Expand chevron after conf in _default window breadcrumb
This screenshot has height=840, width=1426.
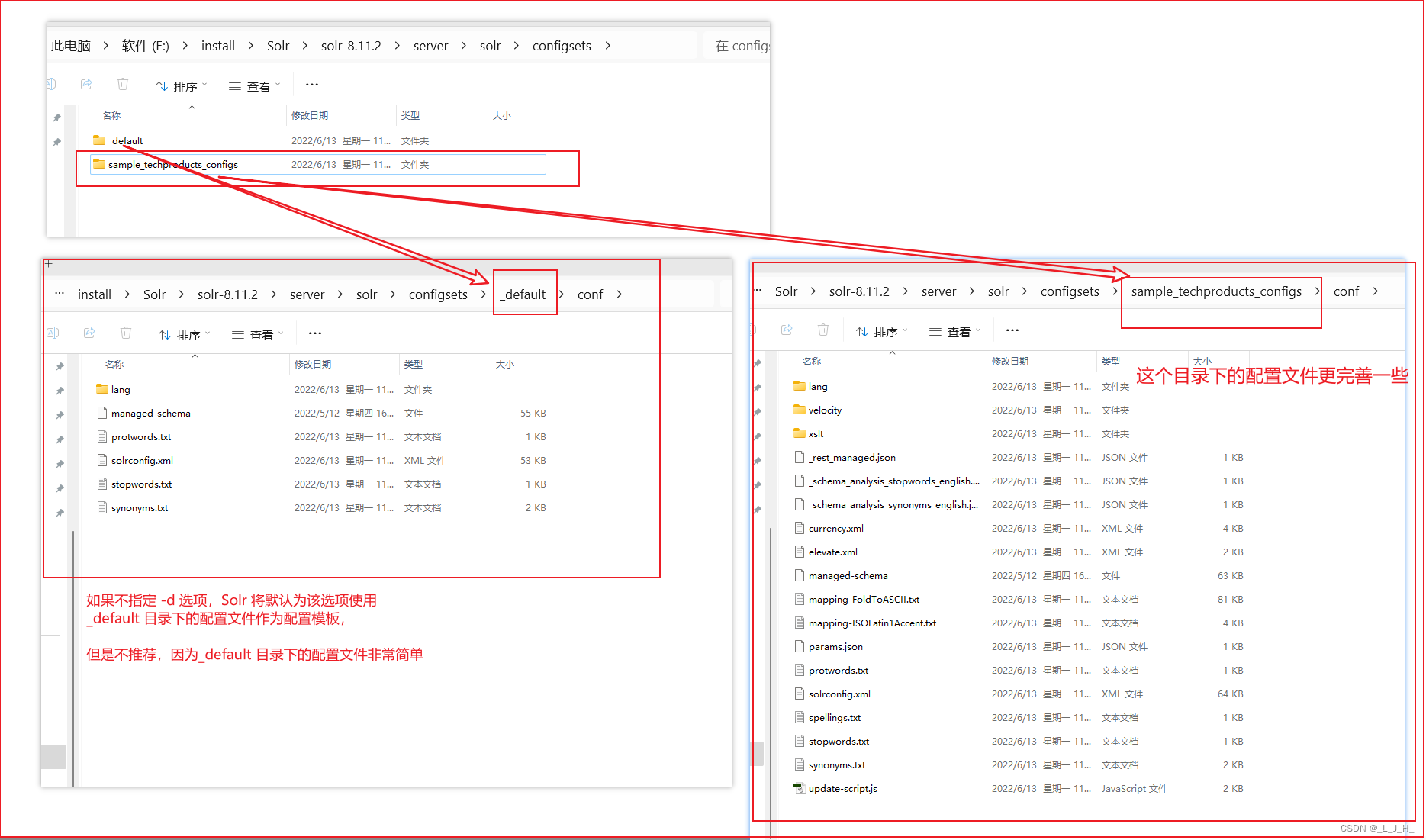620,294
